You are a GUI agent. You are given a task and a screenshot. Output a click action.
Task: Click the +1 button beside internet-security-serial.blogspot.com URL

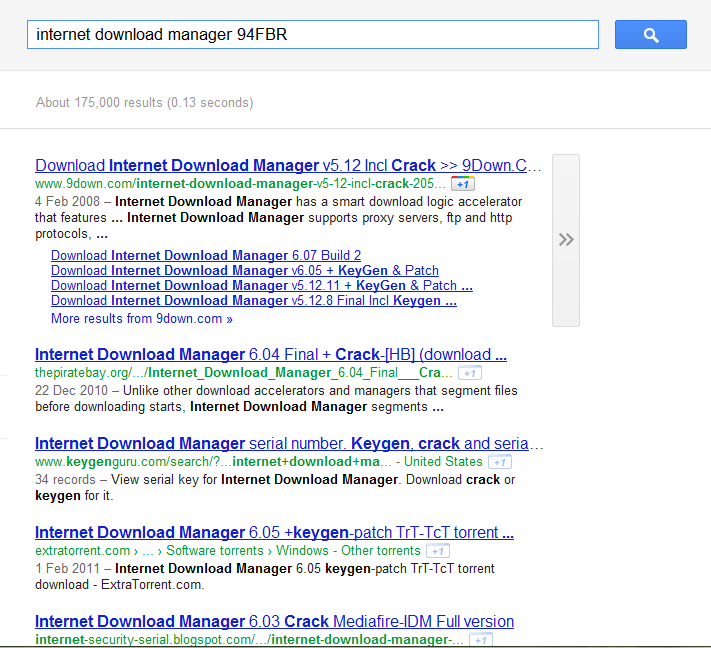pyautogui.click(x=481, y=640)
